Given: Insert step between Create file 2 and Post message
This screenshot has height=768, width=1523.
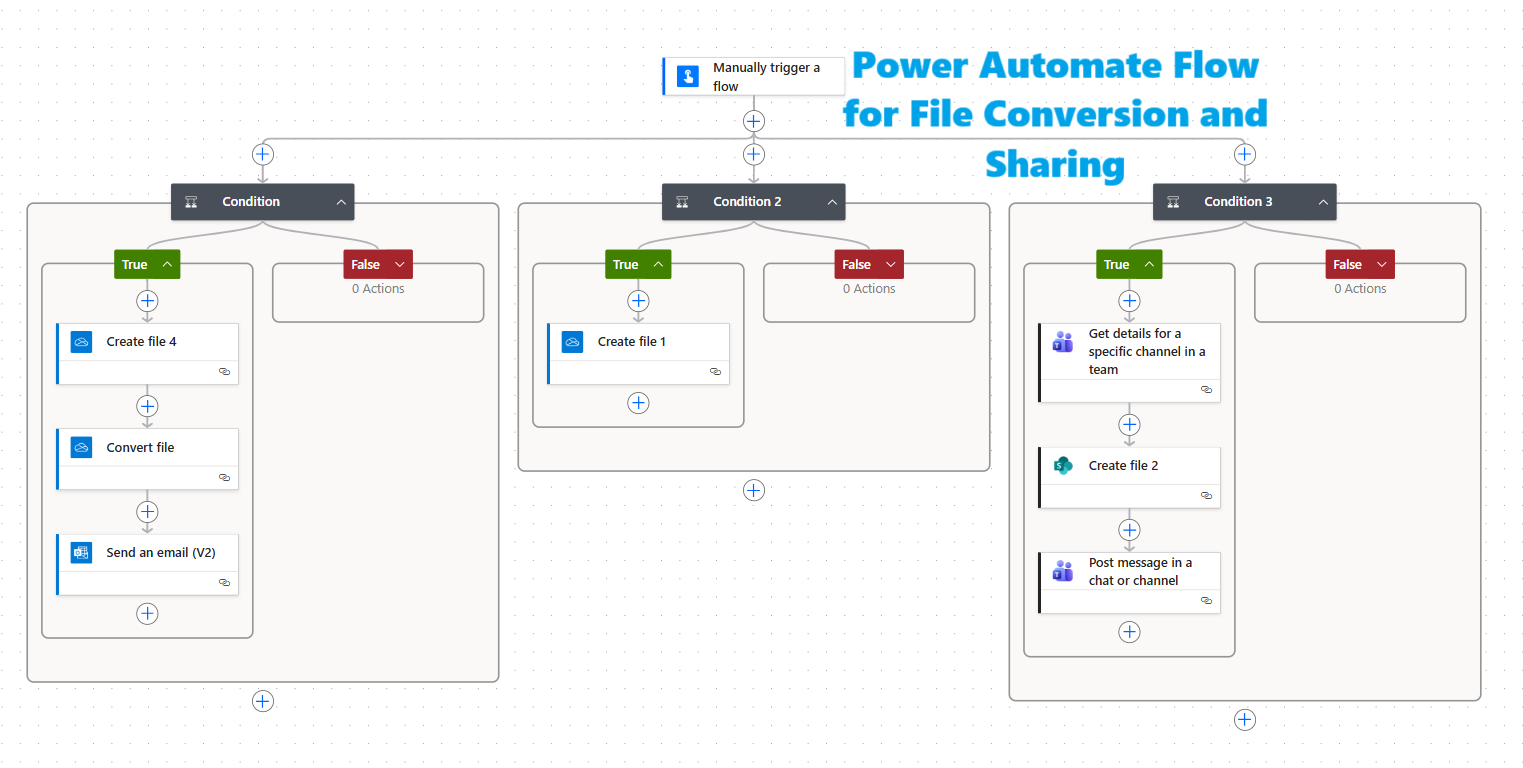Looking at the screenshot, I should click(1129, 530).
